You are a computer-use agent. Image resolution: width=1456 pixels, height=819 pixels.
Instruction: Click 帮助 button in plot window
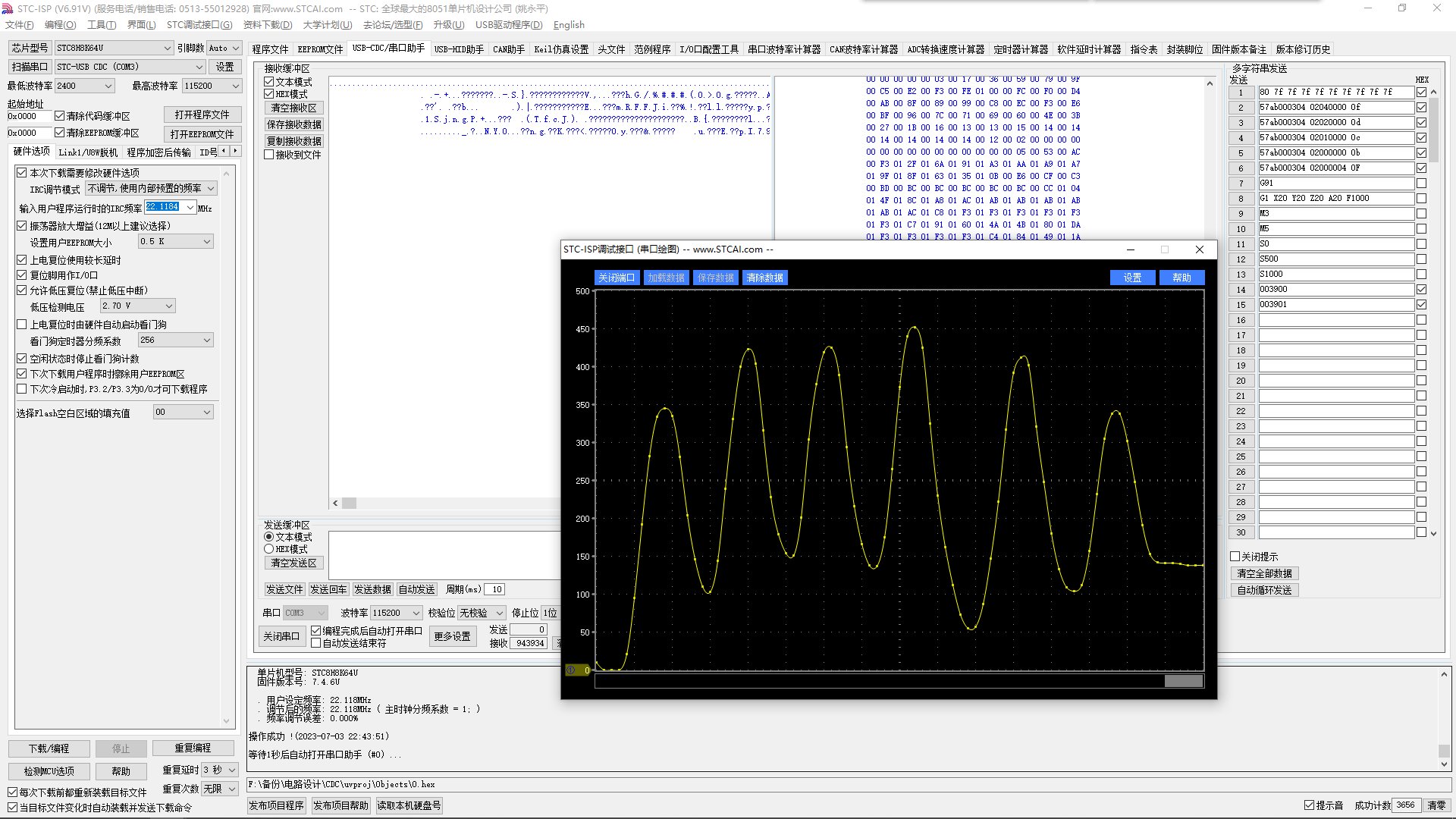1181,278
